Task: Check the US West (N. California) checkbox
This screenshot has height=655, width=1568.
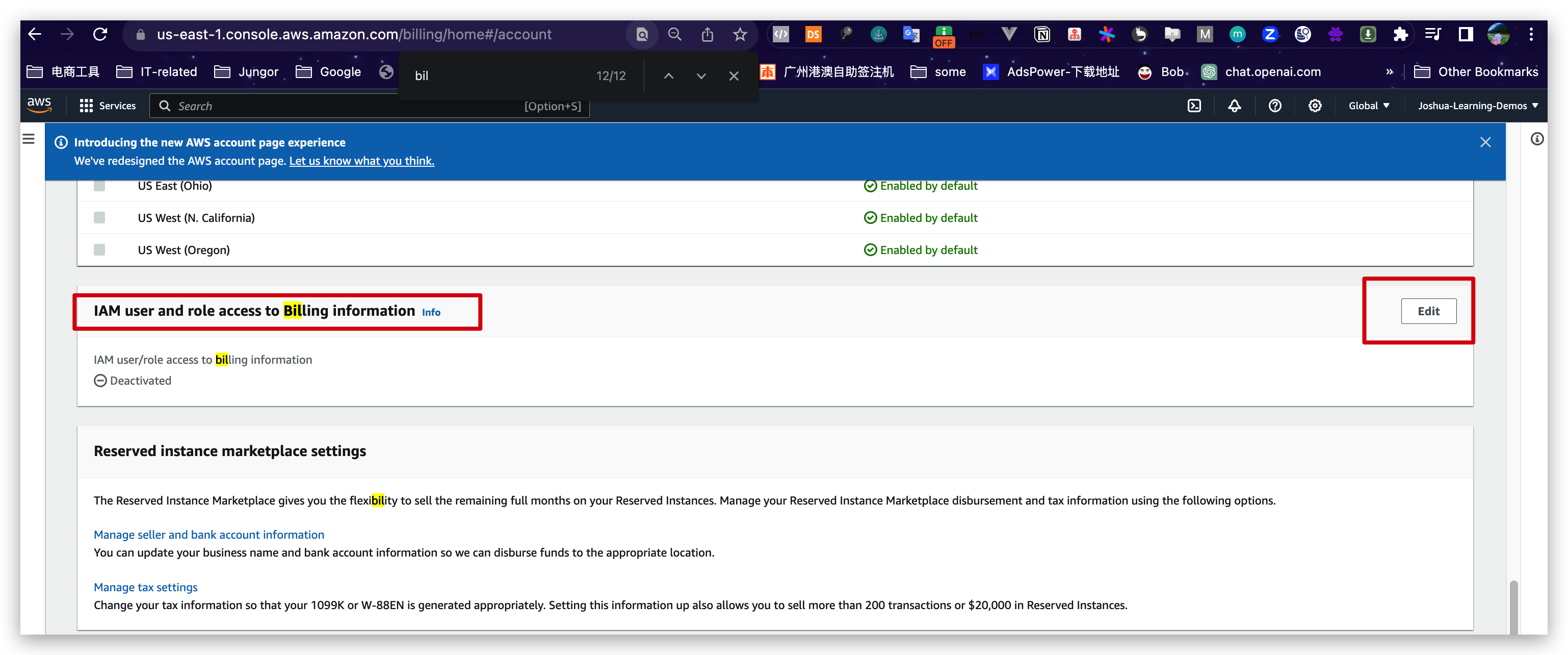Action: coord(98,217)
